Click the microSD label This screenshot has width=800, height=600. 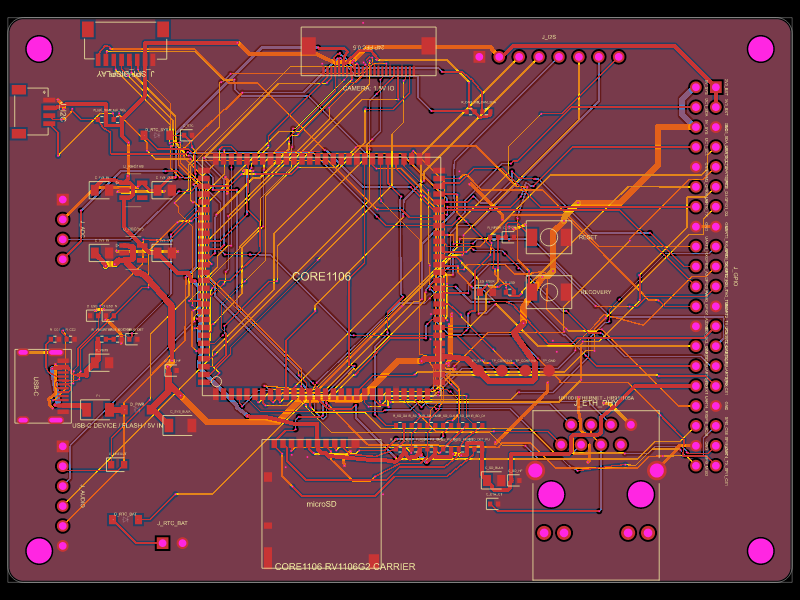pyautogui.click(x=321, y=504)
